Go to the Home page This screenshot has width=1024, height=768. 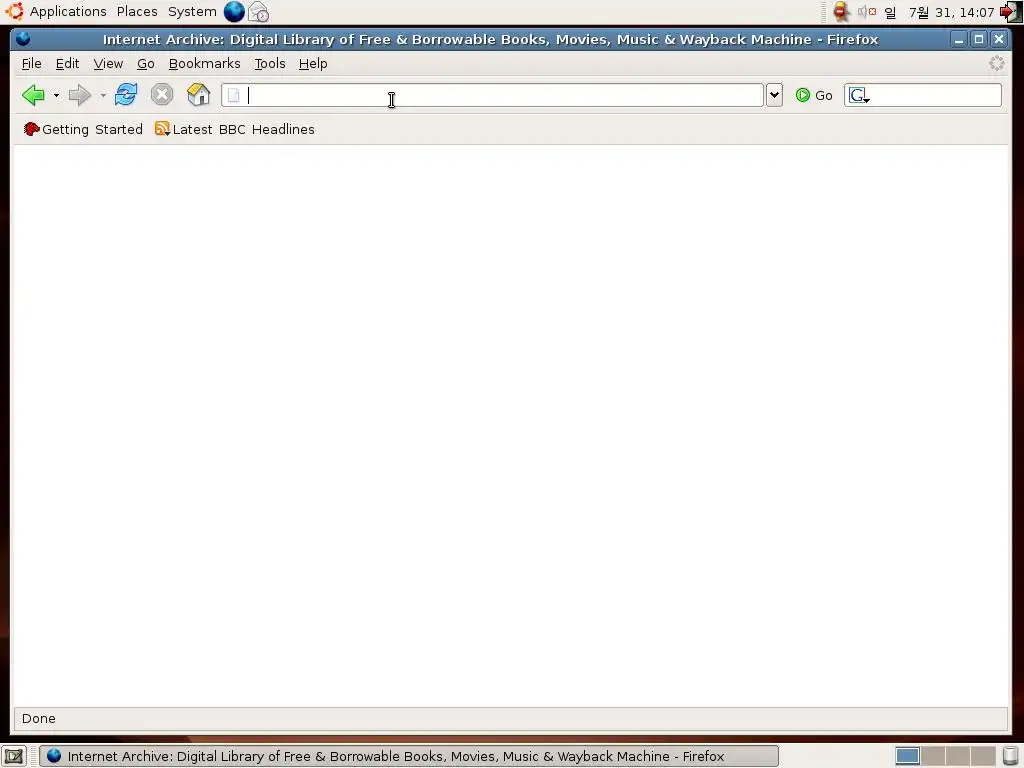199,95
